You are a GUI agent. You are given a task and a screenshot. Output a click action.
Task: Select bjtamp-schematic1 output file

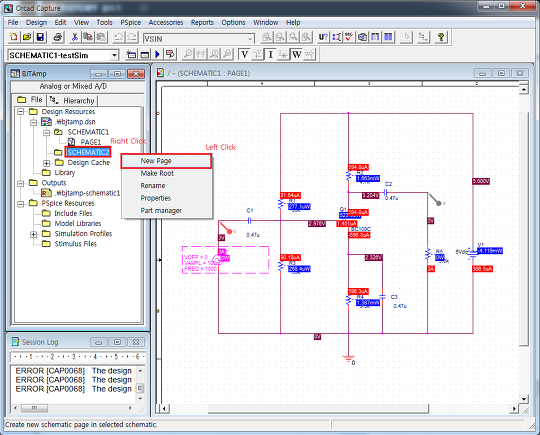(x=88, y=193)
